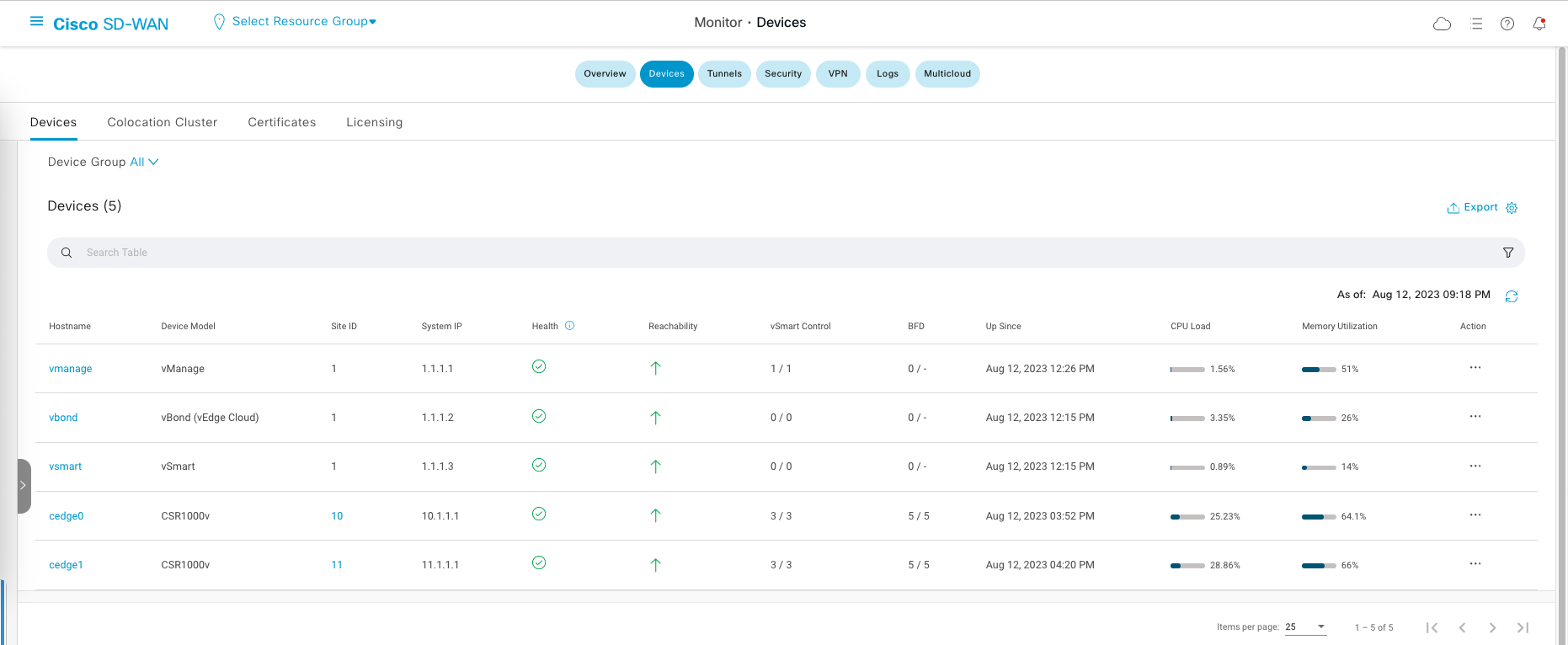Click the cloud status icon
The width and height of the screenshot is (1568, 645).
pos(1442,24)
